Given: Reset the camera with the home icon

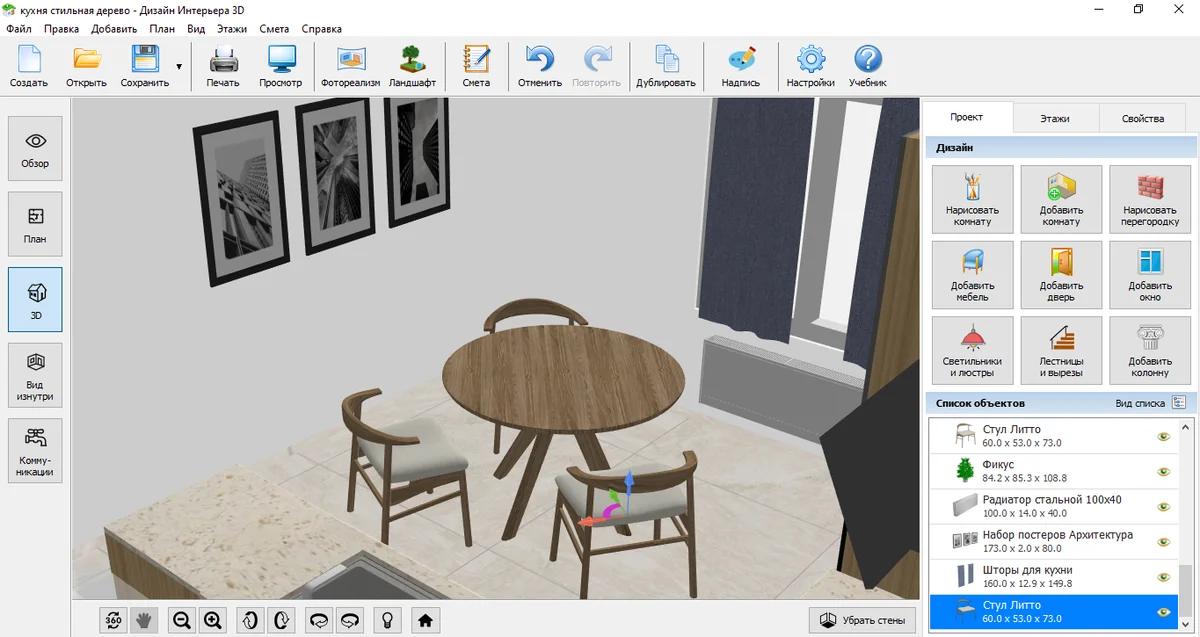Looking at the screenshot, I should [x=425, y=620].
